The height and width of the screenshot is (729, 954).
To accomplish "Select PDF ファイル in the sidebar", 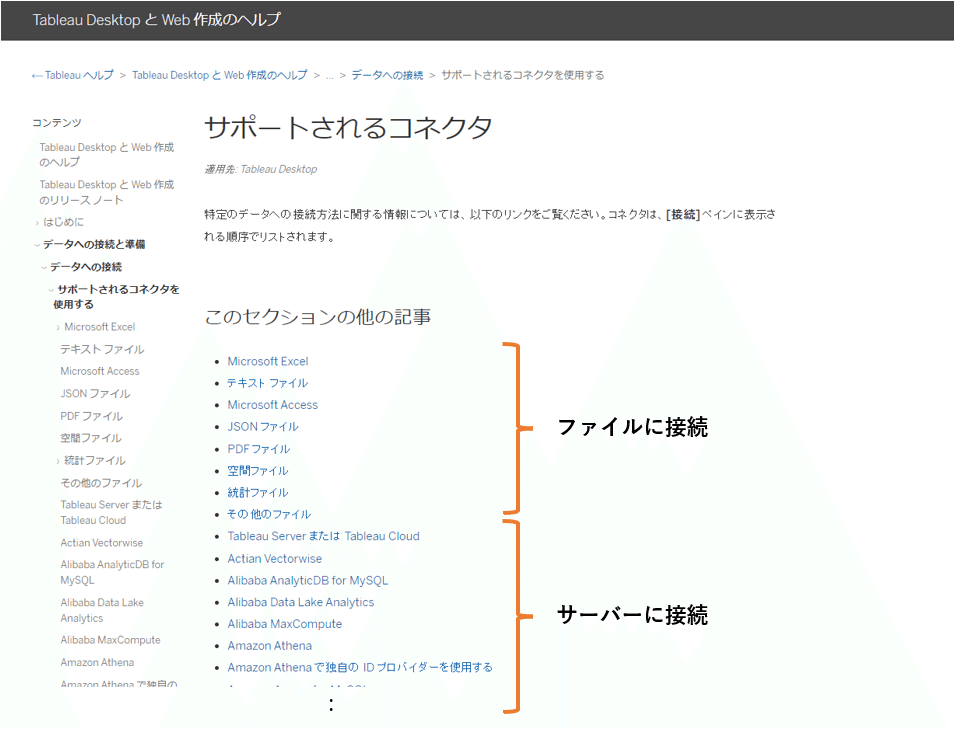I will click(x=91, y=416).
